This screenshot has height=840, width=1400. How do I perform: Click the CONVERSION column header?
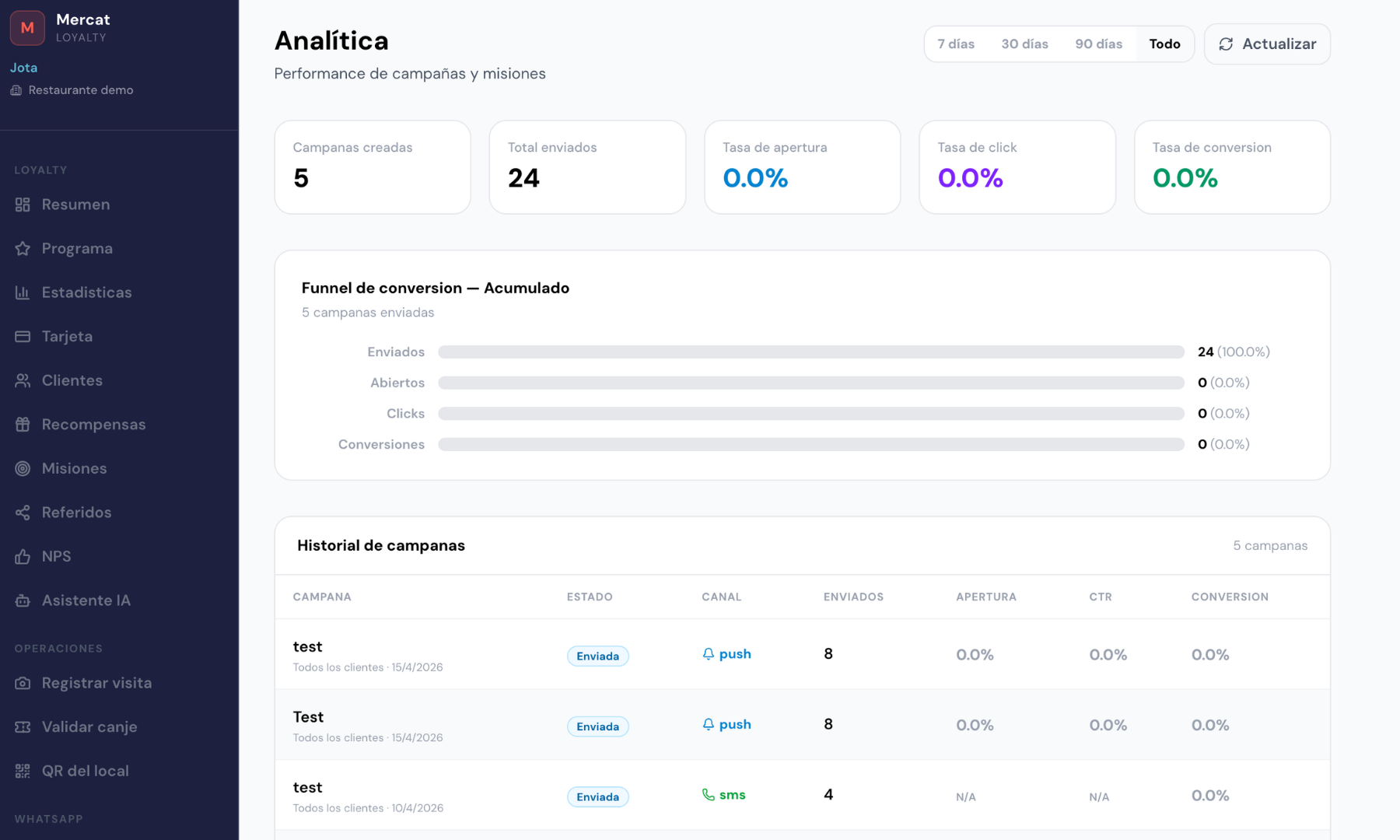pos(1230,597)
